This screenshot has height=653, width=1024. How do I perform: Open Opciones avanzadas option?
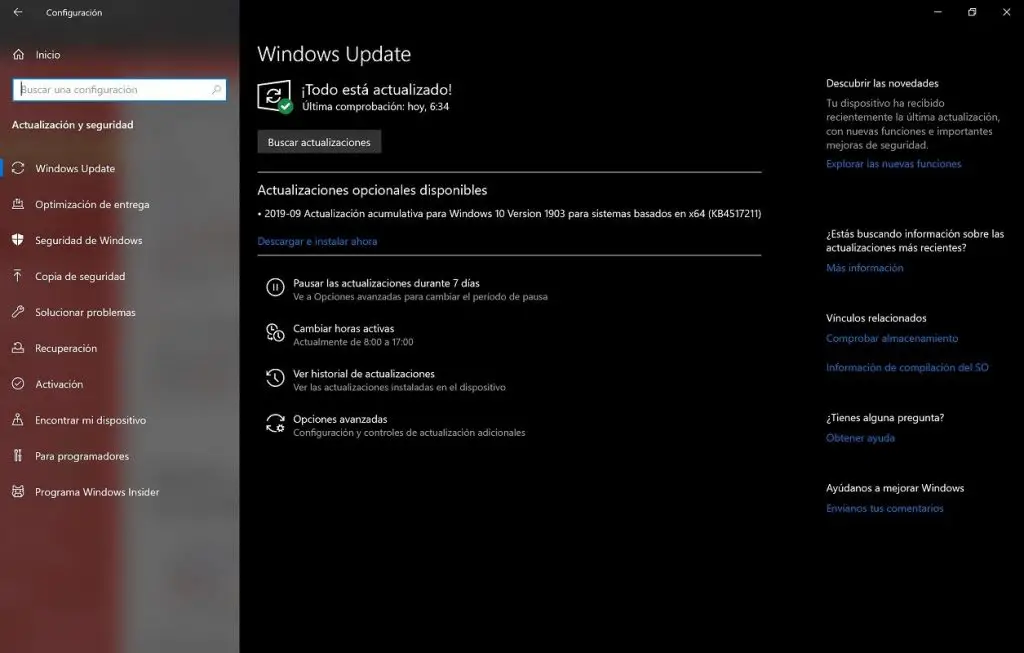click(395, 425)
